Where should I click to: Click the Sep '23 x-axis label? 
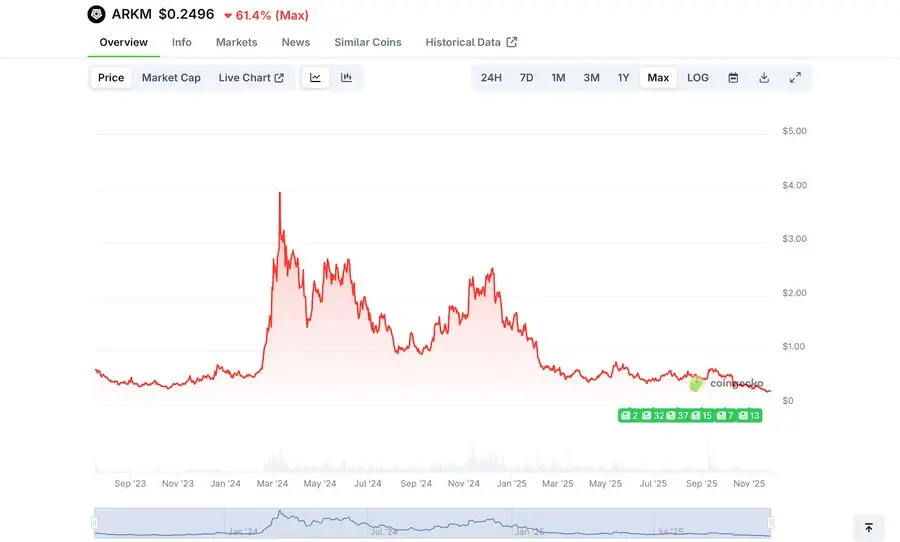[x=130, y=483]
